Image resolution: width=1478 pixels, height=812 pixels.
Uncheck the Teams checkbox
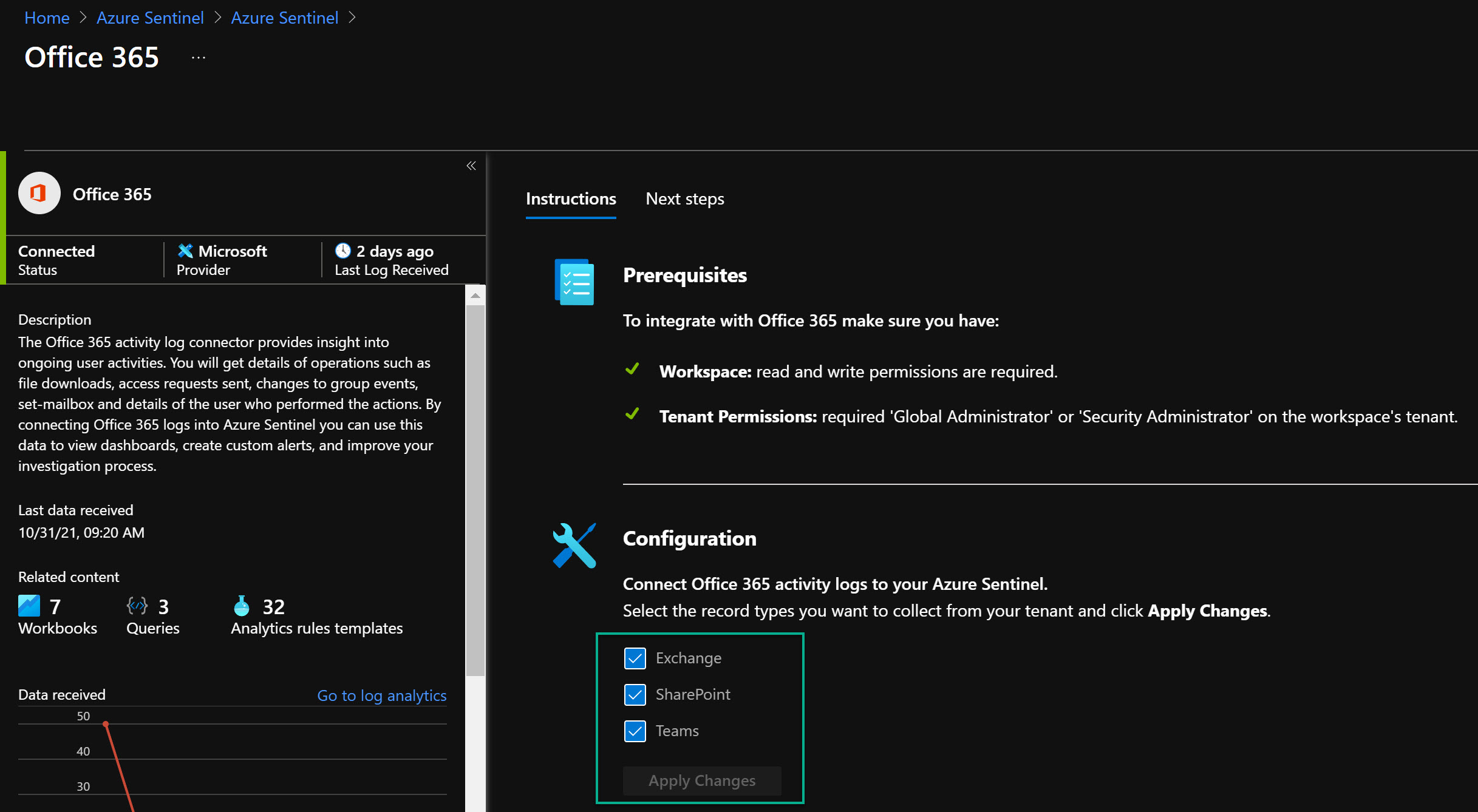pos(635,731)
